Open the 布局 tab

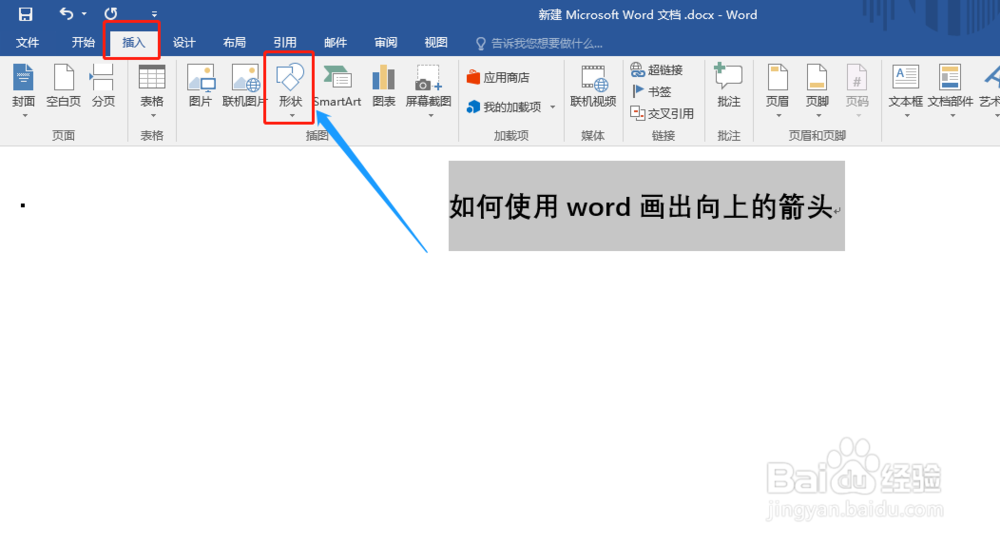(234, 43)
